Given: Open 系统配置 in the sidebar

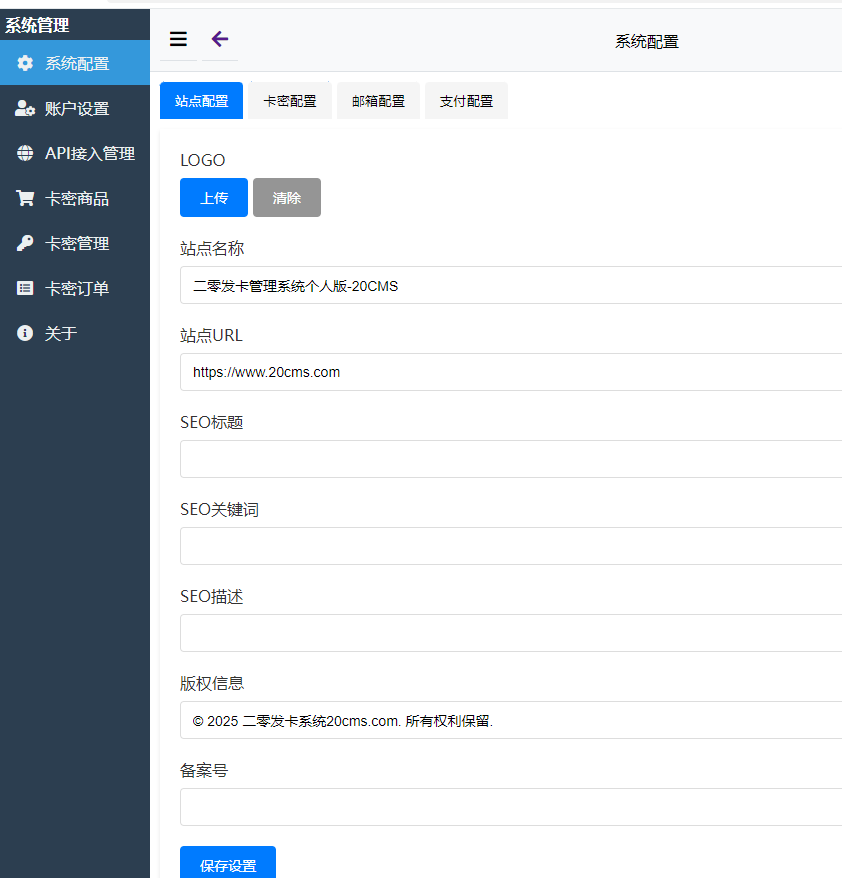Looking at the screenshot, I should coord(75,63).
